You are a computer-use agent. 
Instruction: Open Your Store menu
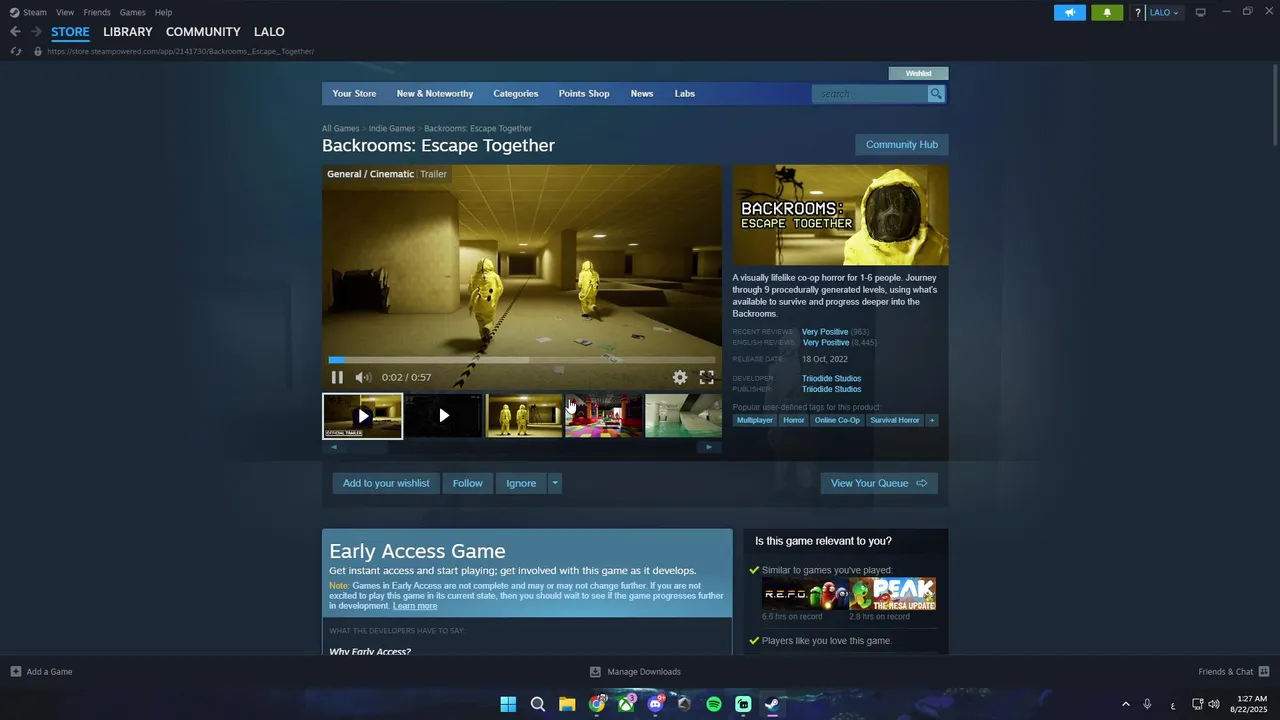coord(354,94)
